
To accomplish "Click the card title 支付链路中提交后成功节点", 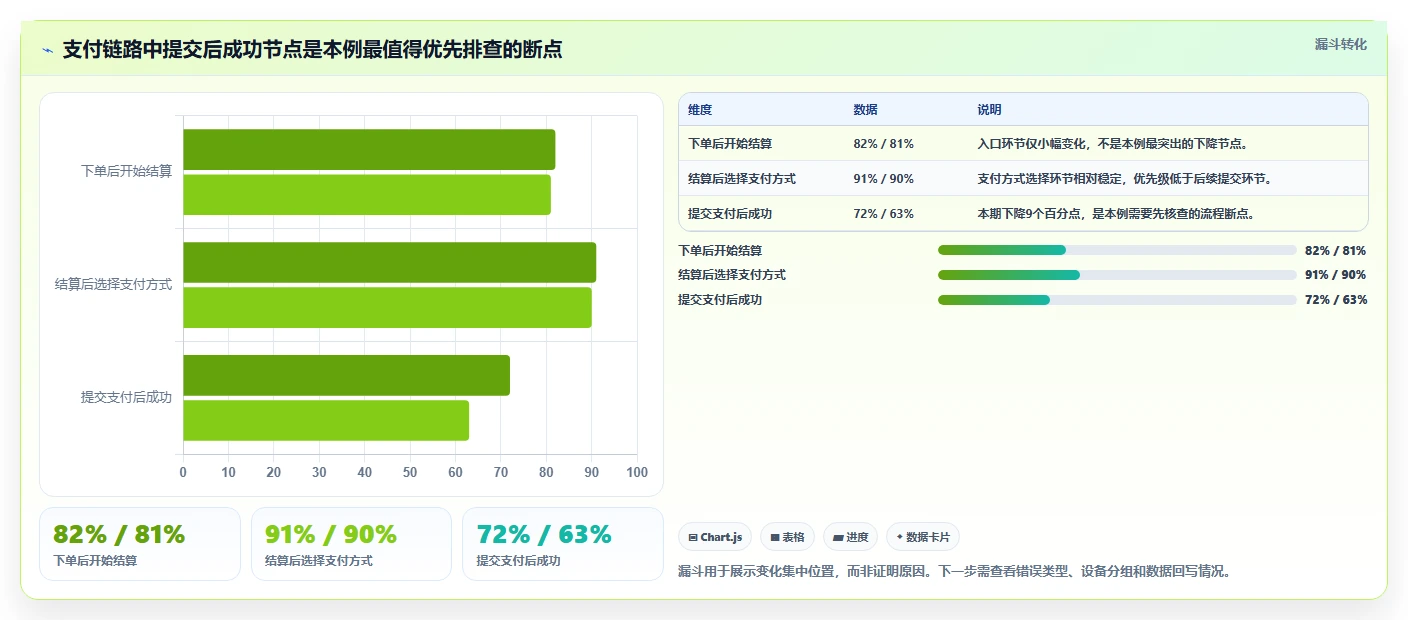I will pyautogui.click(x=312, y=50).
